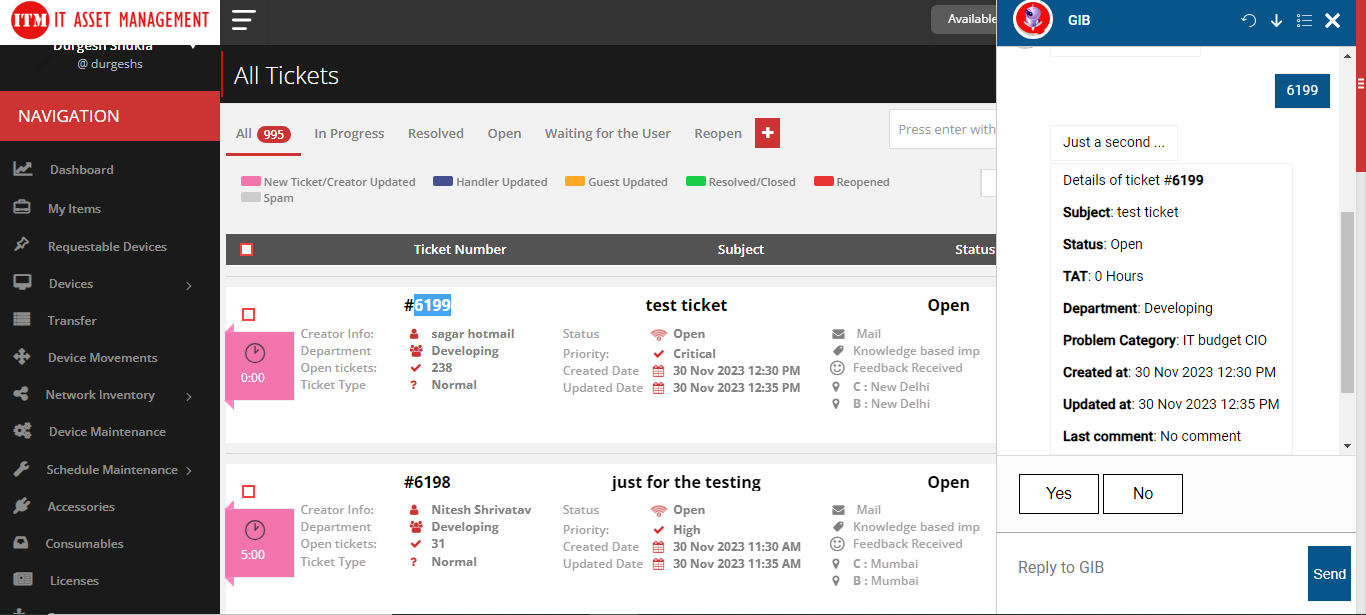This screenshot has height=615, width=1366.
Task: Click the ITM logo in the header
Action: [110, 20]
